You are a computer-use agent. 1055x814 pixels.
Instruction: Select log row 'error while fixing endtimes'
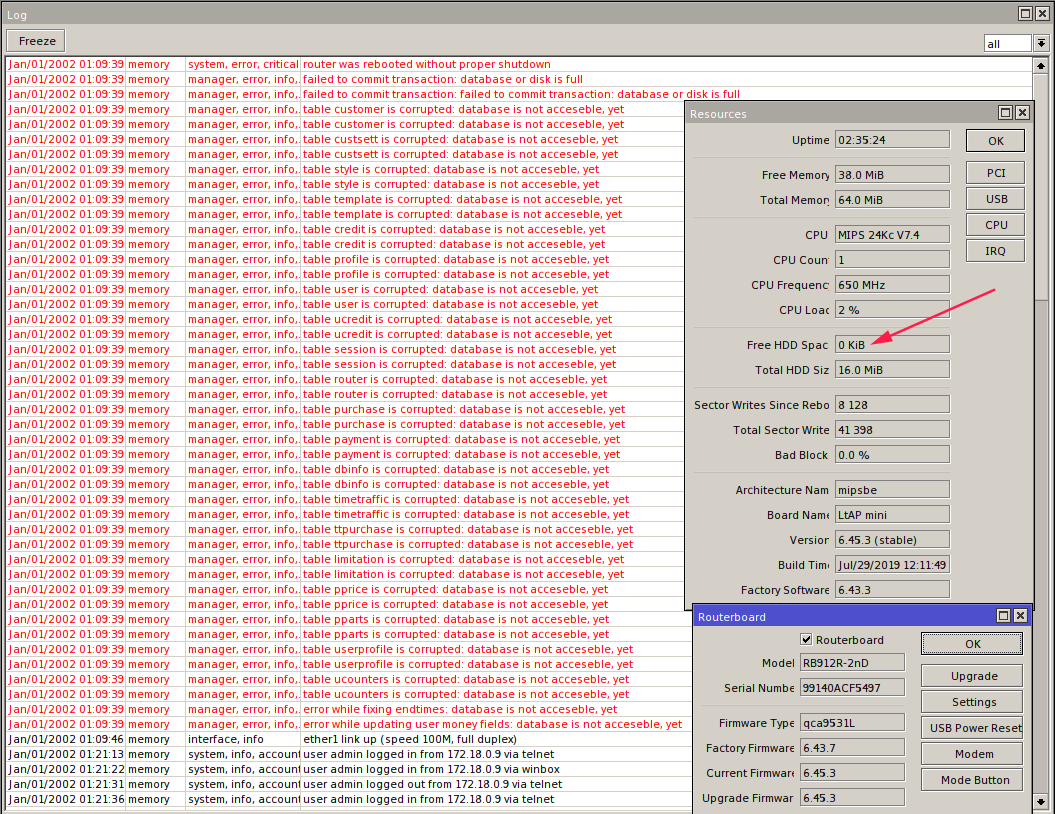[x=349, y=709]
